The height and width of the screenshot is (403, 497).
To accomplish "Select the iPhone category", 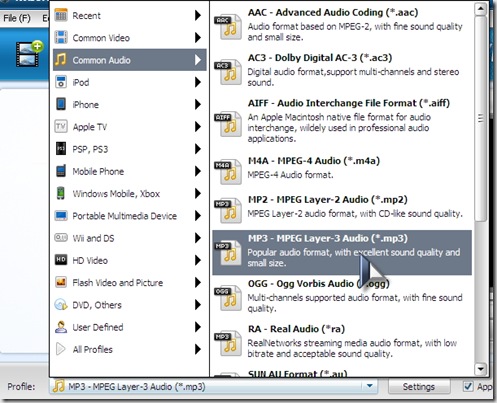I will tap(130, 104).
